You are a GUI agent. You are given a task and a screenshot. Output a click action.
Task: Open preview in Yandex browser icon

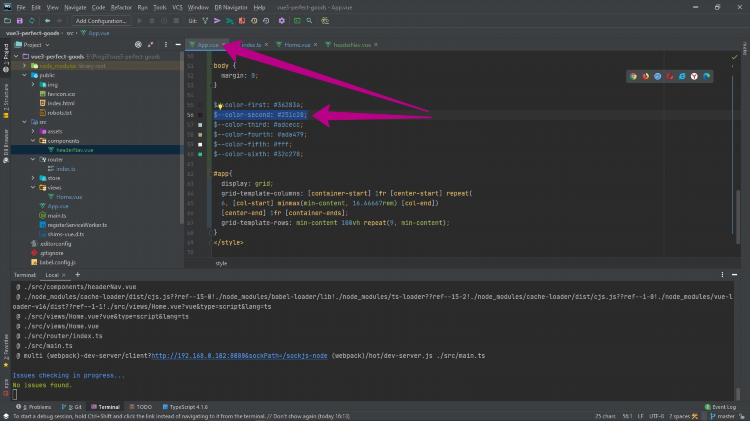tap(695, 77)
